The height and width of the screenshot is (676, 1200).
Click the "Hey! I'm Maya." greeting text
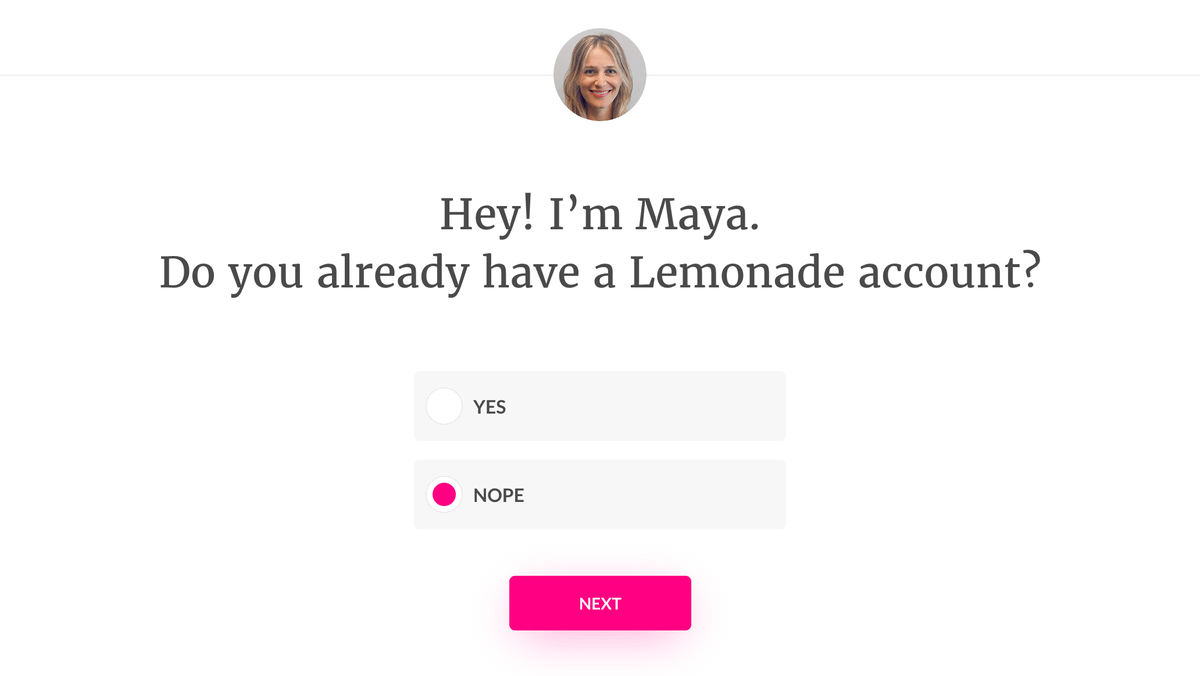click(x=600, y=215)
